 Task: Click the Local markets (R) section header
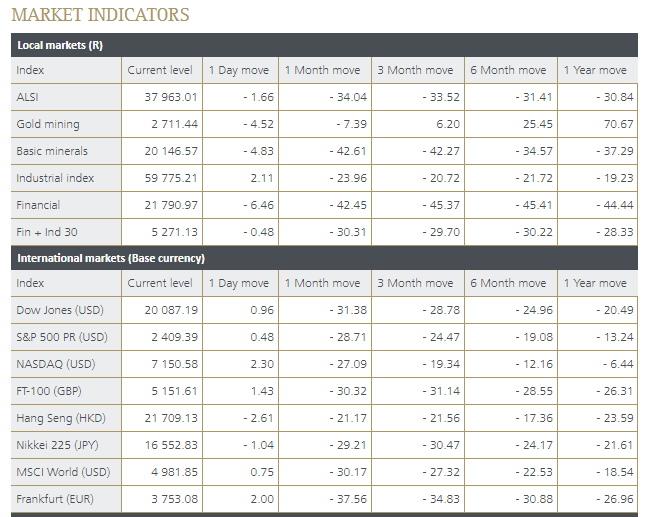60,45
